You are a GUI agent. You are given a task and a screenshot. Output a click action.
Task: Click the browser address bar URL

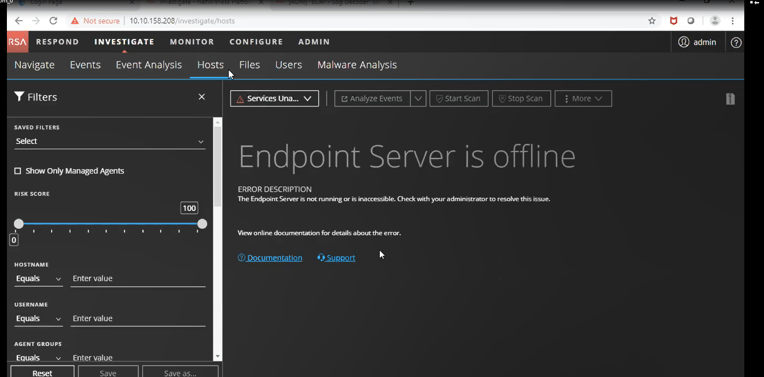coord(182,21)
